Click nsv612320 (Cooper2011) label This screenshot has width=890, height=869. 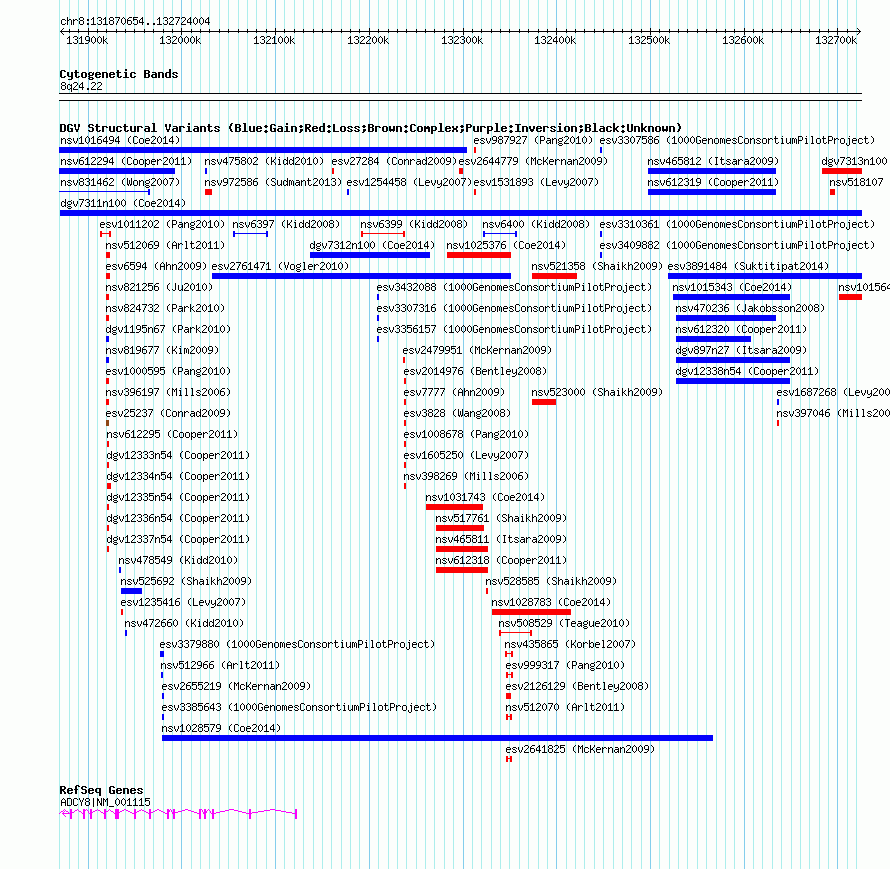741,329
